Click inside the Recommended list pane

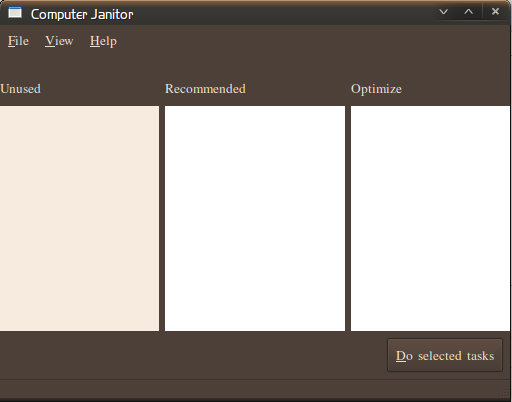255,218
